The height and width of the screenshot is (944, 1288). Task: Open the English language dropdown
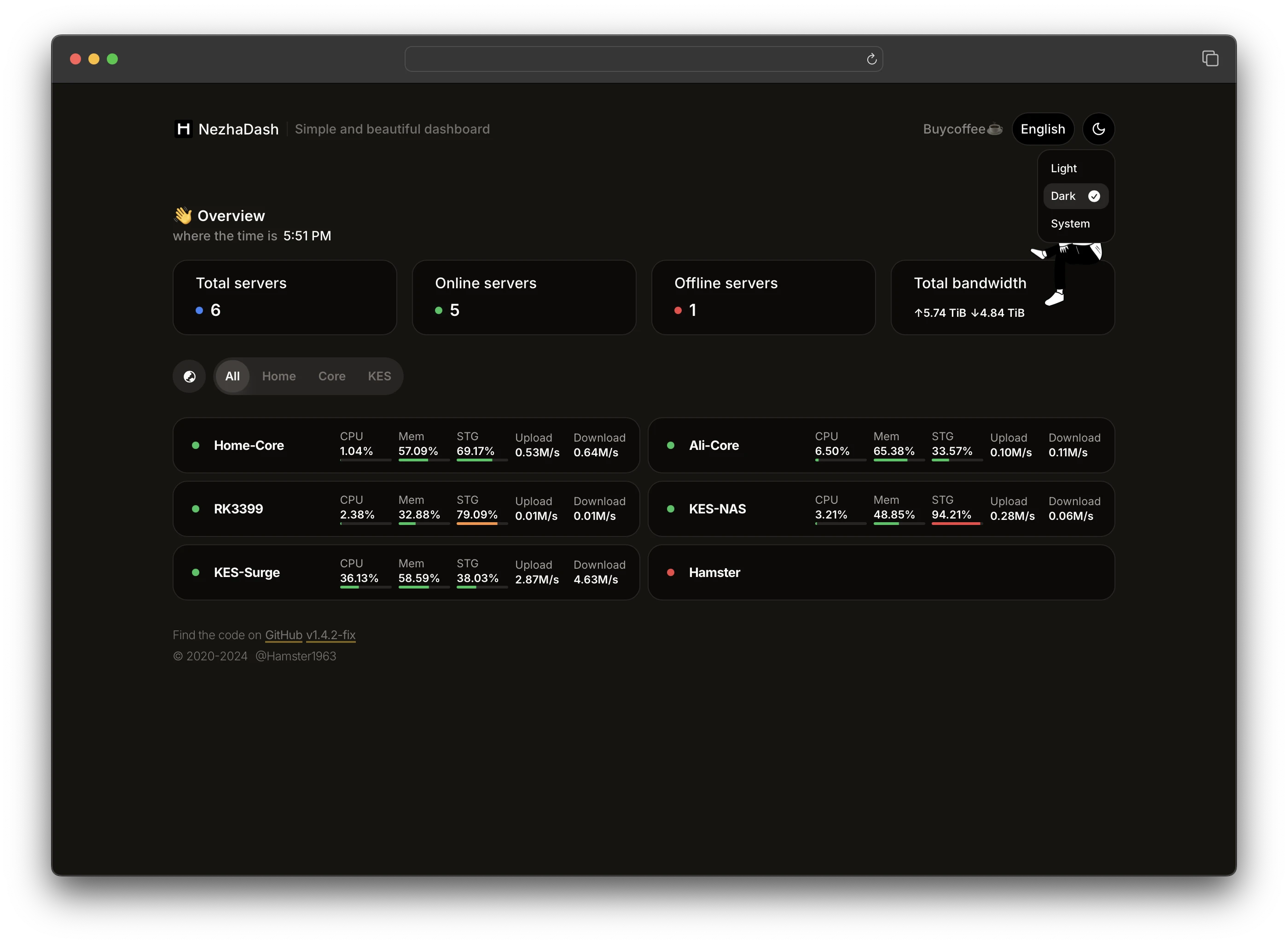pos(1042,129)
